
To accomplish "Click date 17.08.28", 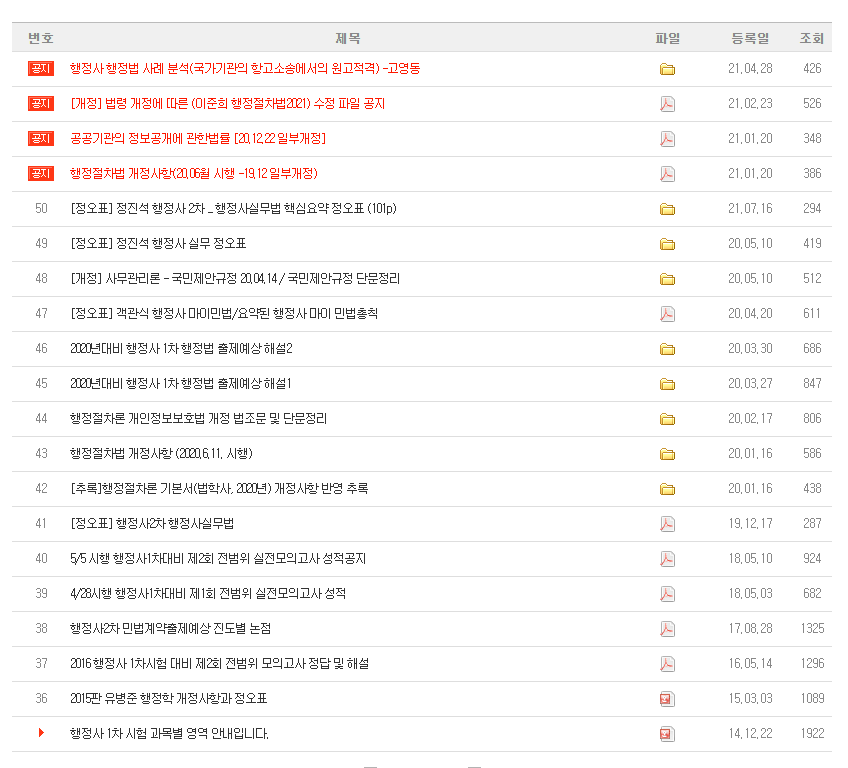I will pos(750,628).
